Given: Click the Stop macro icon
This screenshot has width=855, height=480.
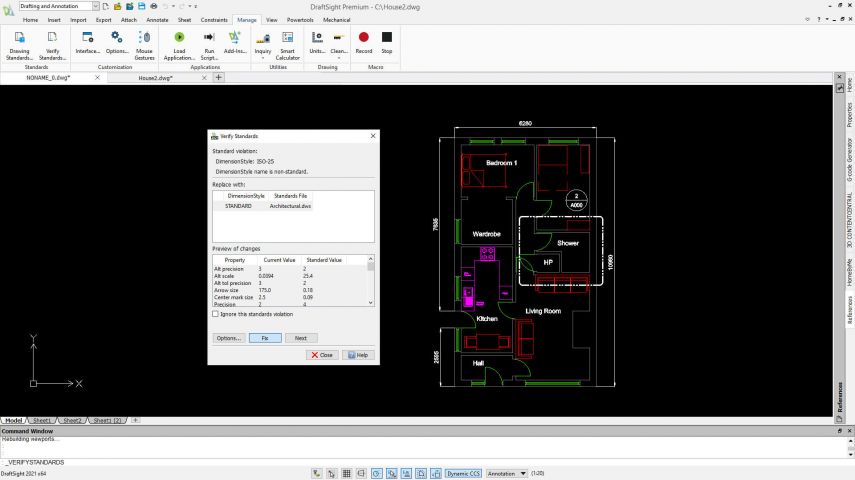Looking at the screenshot, I should [x=387, y=38].
